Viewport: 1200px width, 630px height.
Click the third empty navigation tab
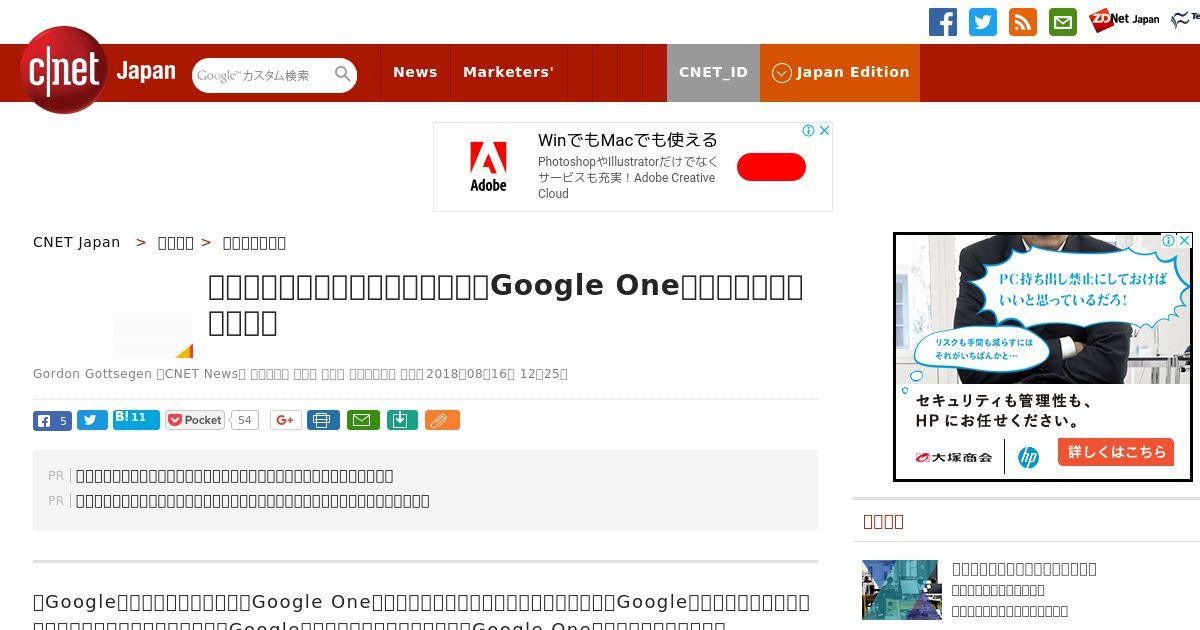pos(630,72)
